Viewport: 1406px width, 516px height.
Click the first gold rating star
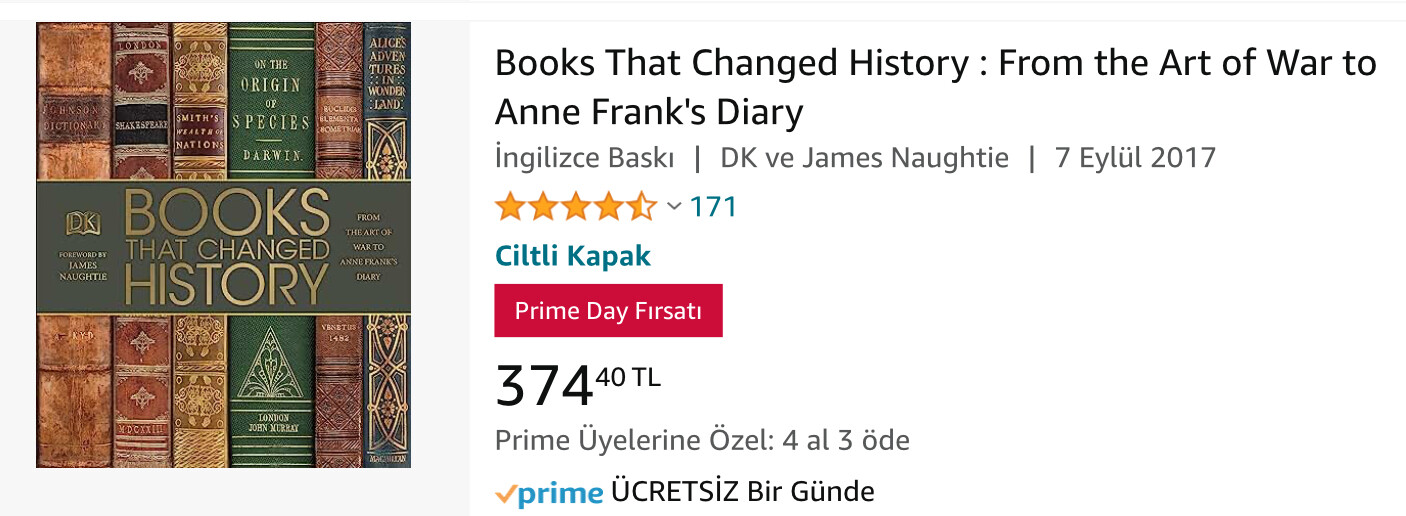point(510,207)
